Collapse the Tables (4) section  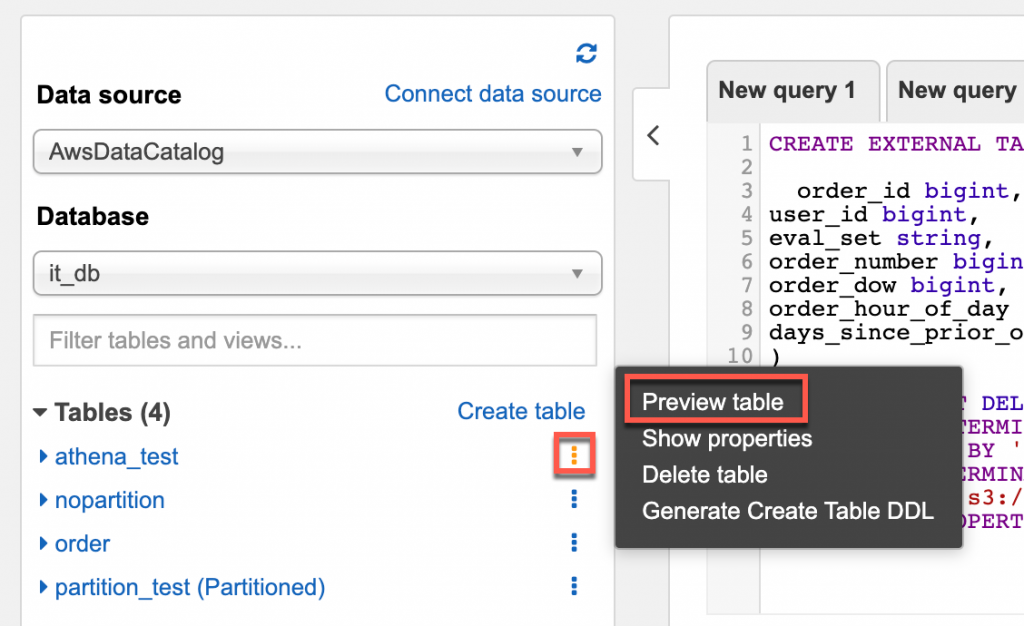pos(40,412)
